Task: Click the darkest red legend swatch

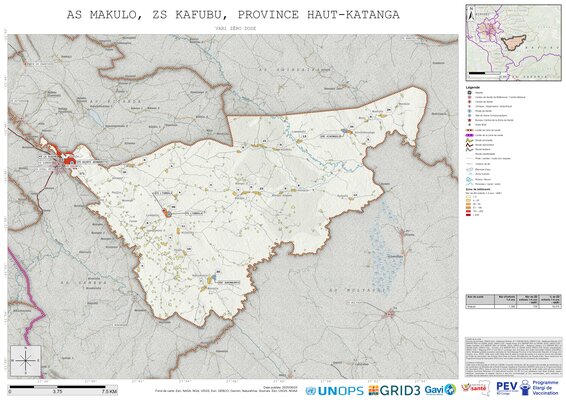Action: pos(469,215)
